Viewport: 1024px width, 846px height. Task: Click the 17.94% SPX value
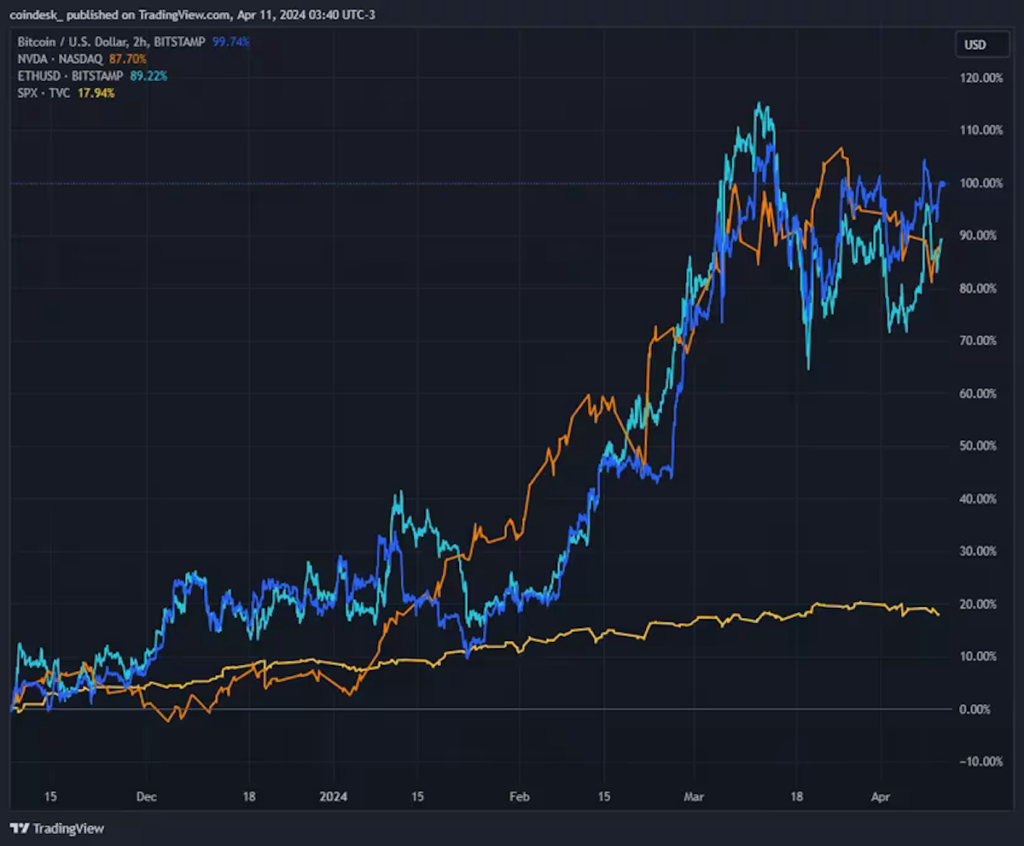tap(96, 93)
